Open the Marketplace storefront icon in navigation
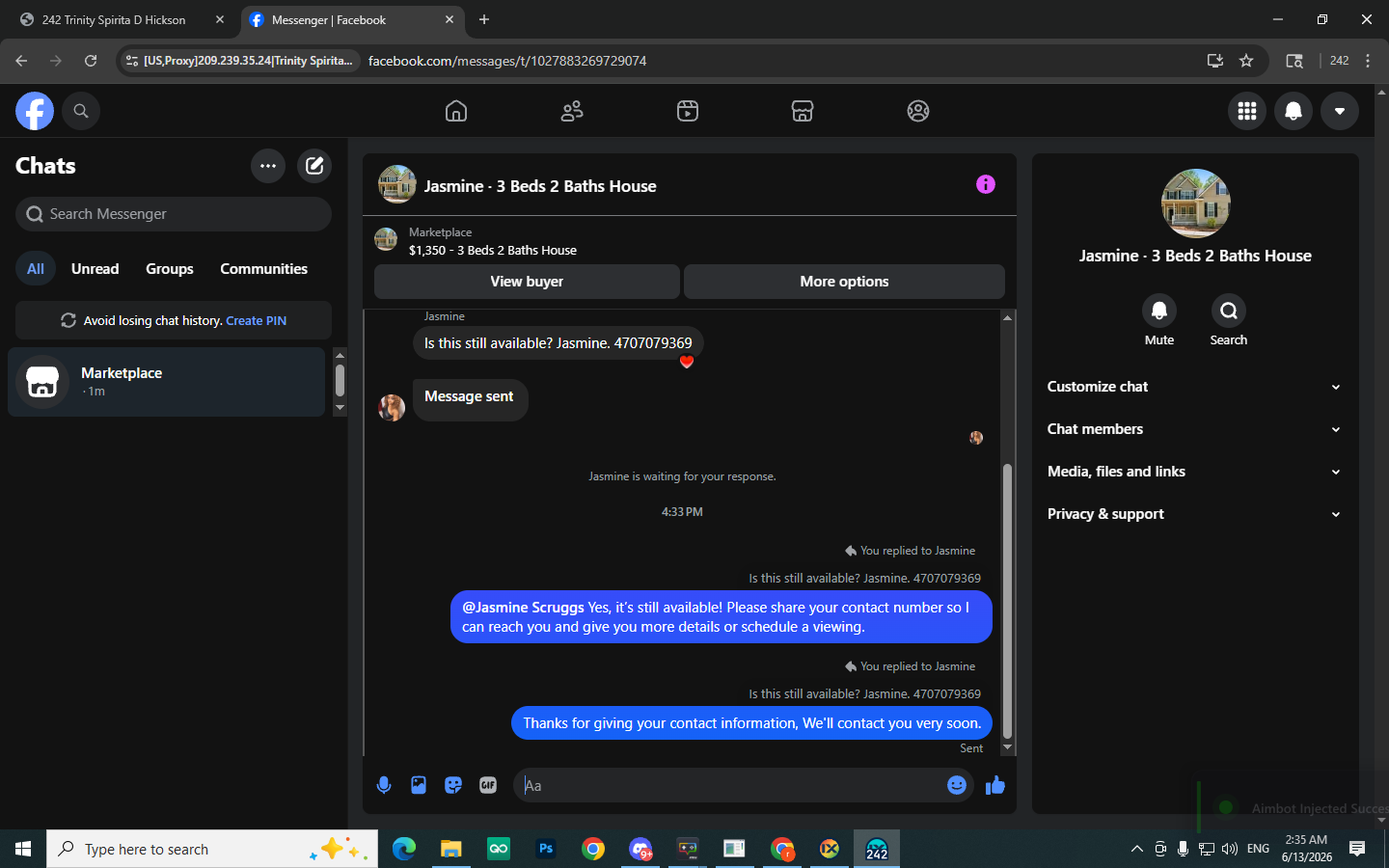The image size is (1389, 868). [x=803, y=111]
